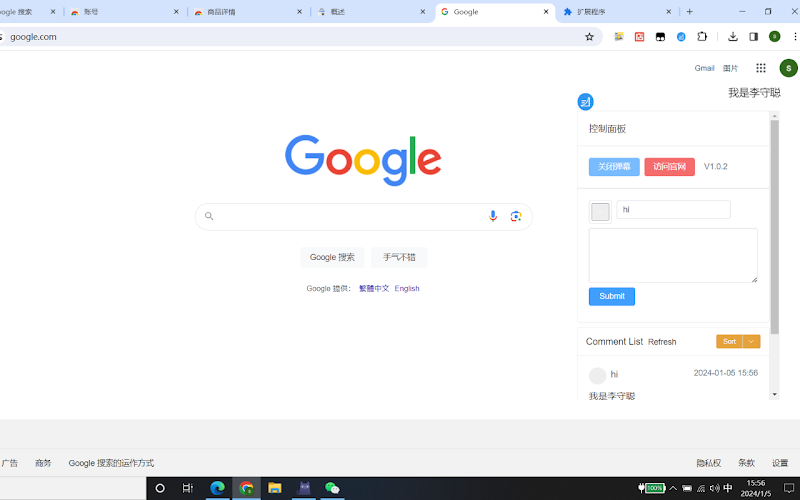Viewport: 800px width, 500px height.
Task: Bookmark this page with the star icon
Action: (x=589, y=37)
